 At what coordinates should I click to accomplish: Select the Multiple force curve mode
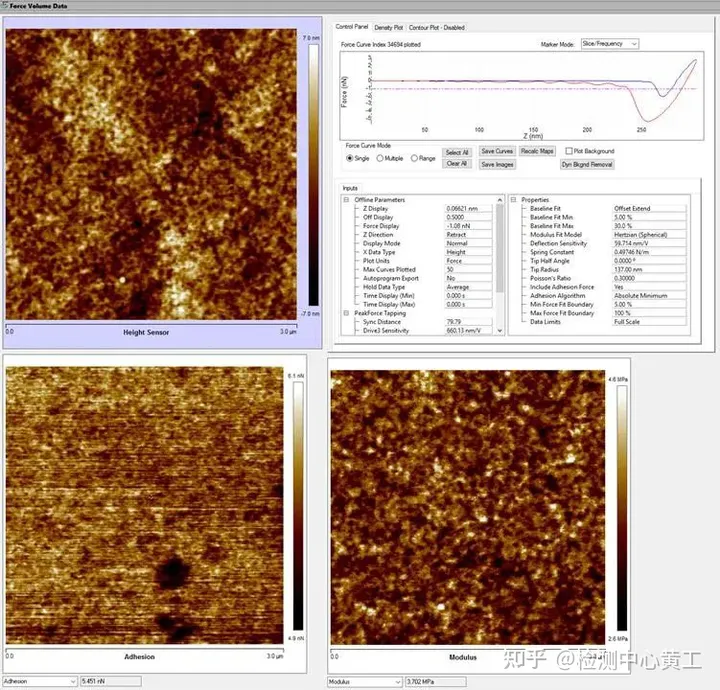(x=380, y=158)
